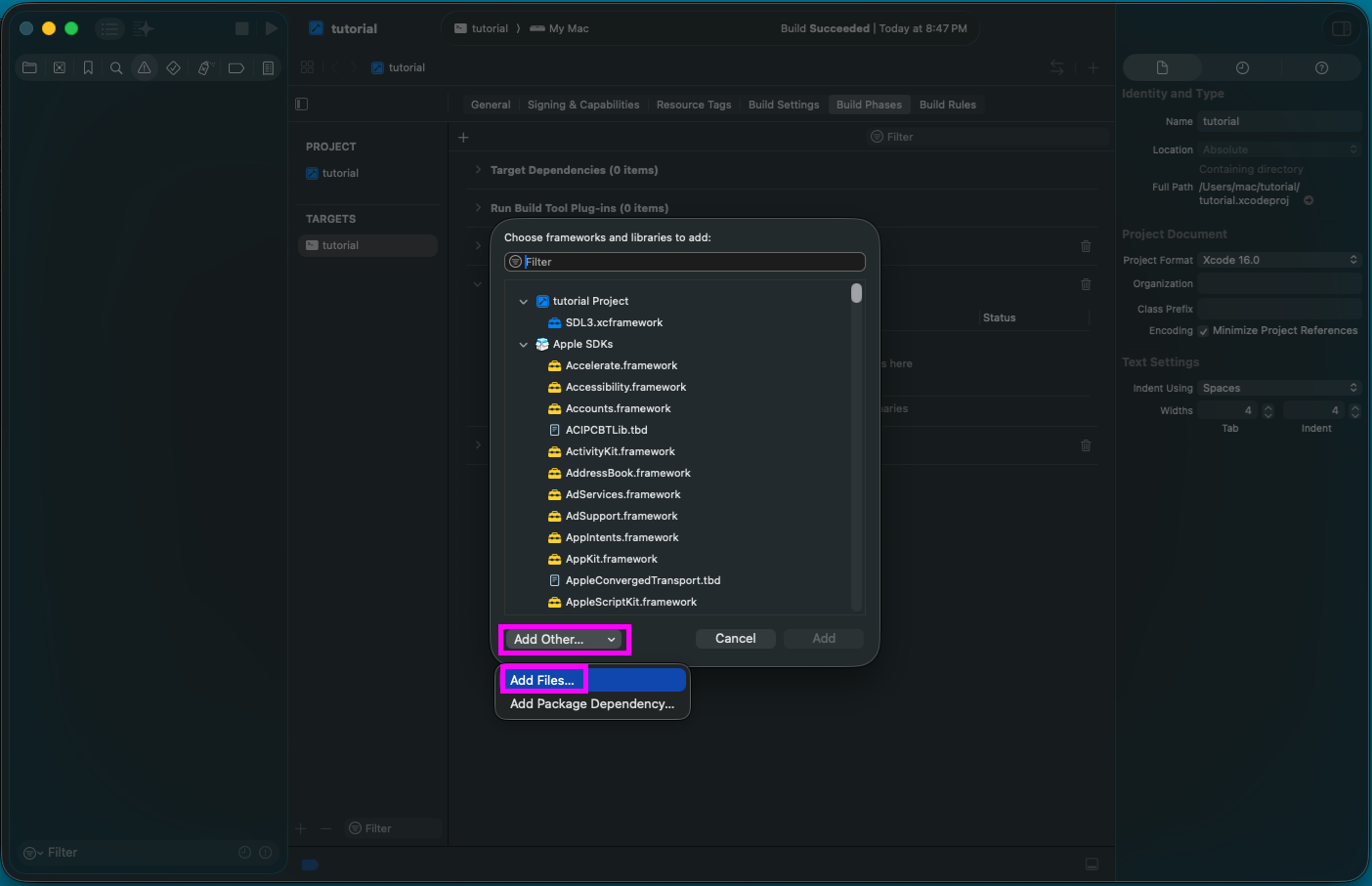Click the Add button in dialog

824,639
